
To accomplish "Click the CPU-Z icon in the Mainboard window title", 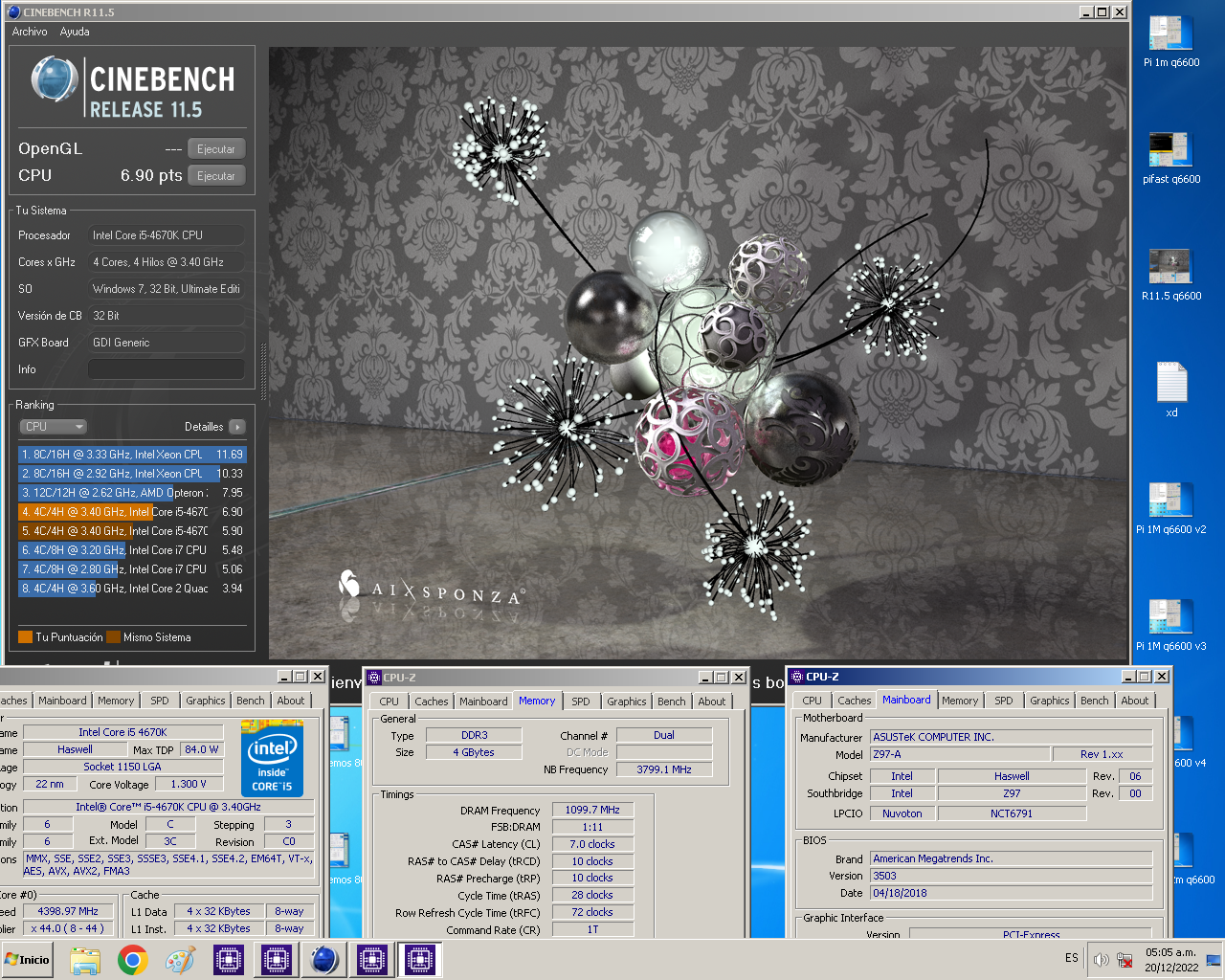I will 796,677.
